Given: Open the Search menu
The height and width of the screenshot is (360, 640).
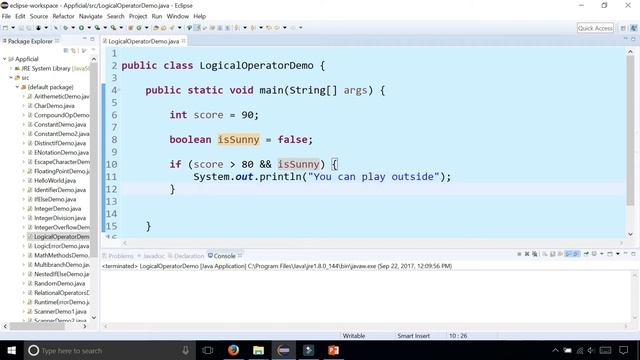Looking at the screenshot, I should 116,16.
